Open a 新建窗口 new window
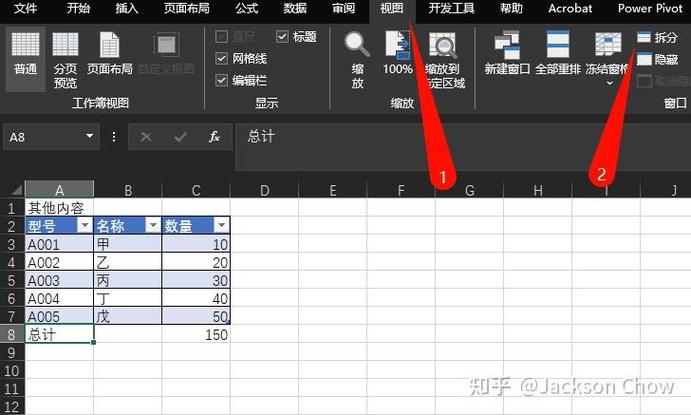The width and height of the screenshot is (691, 415). pos(507,53)
